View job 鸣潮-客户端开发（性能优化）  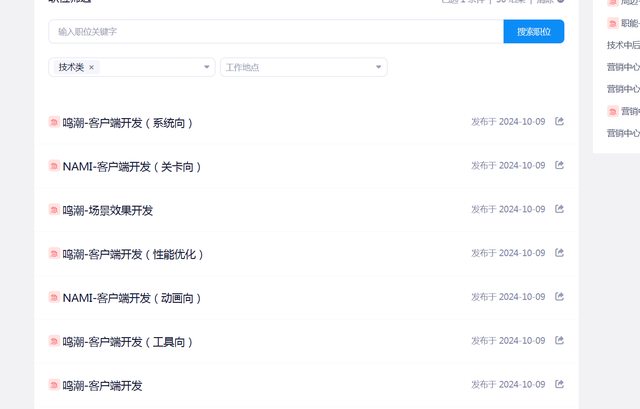point(133,255)
